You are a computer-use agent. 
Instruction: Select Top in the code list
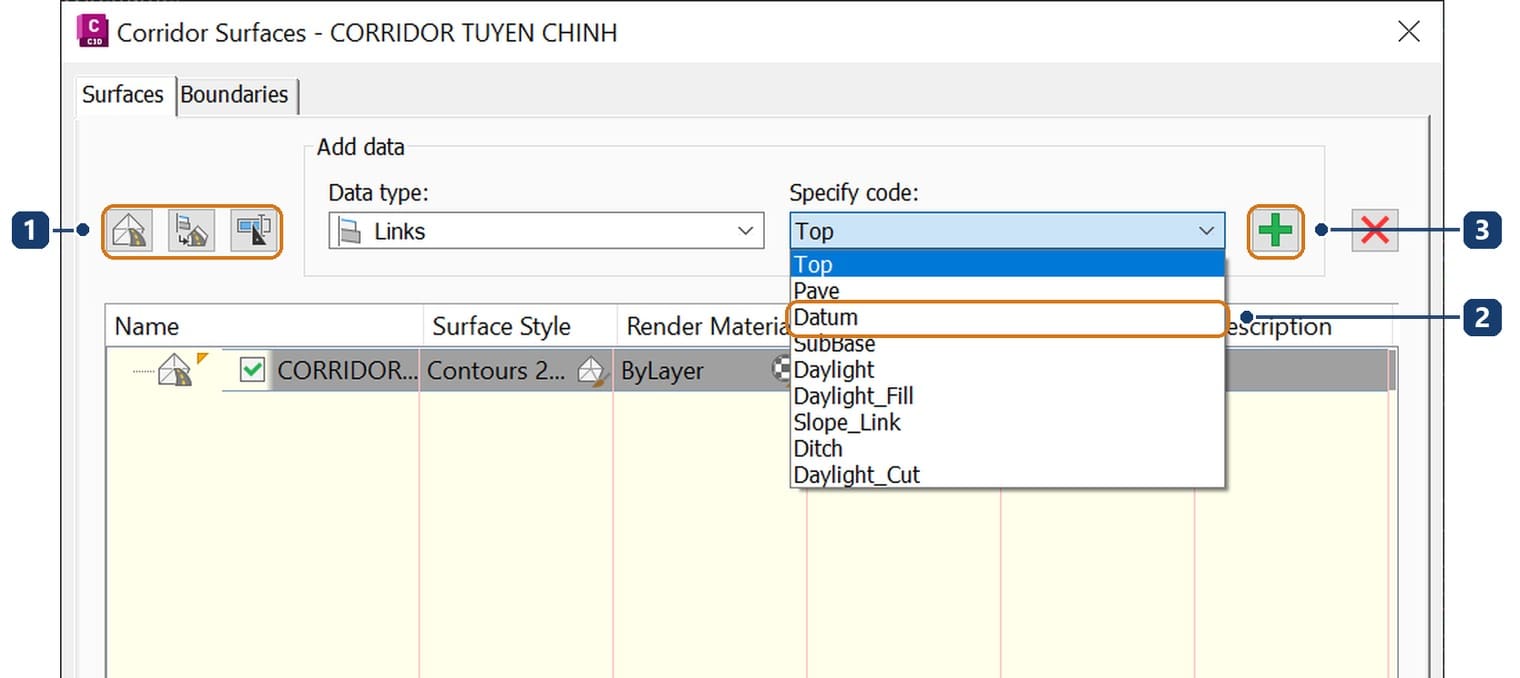click(x=1007, y=264)
